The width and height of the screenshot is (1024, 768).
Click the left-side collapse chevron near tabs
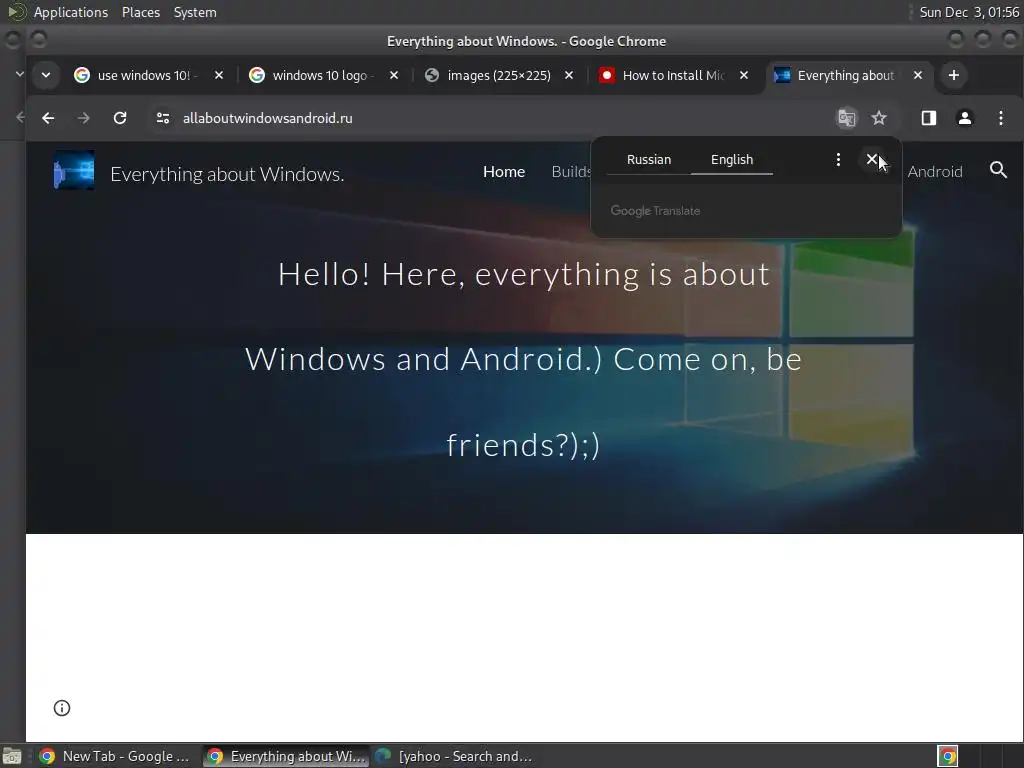pos(19,74)
